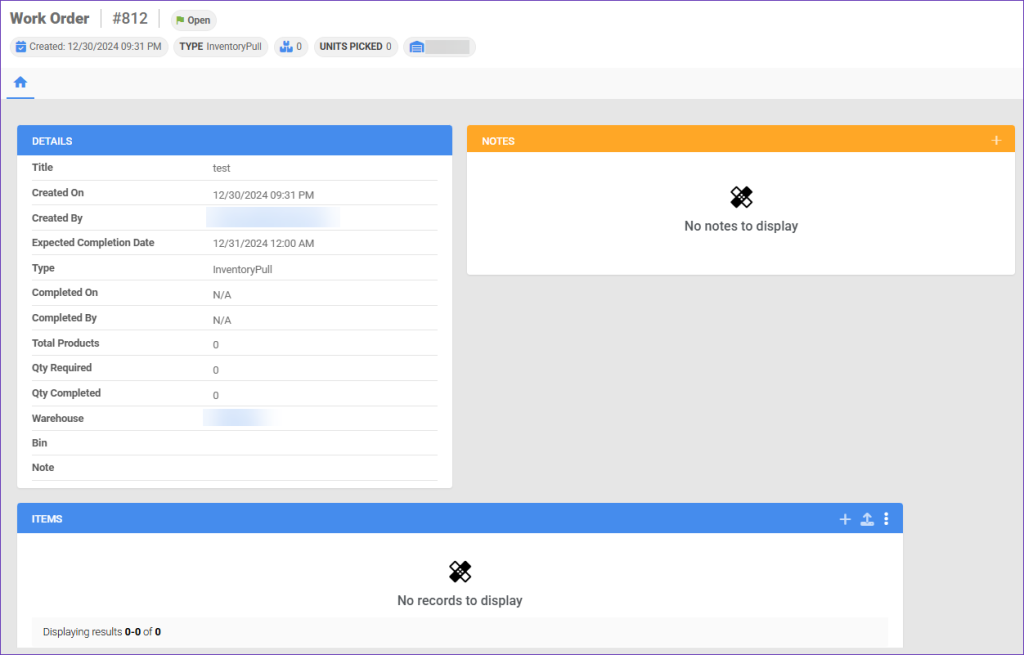Click the Bin field row
This screenshot has width=1024, height=655.
(234, 442)
